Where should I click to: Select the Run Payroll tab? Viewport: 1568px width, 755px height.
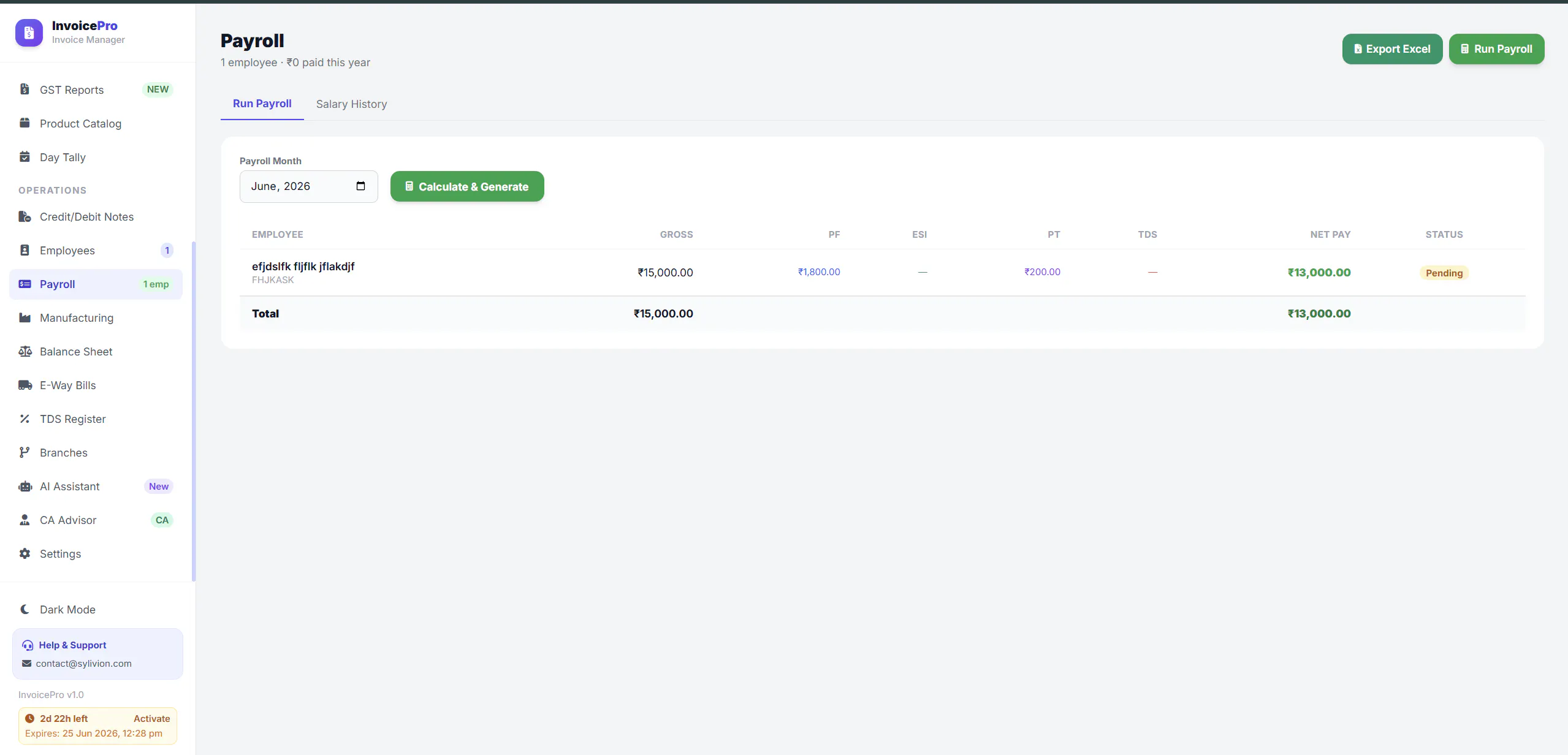point(262,104)
